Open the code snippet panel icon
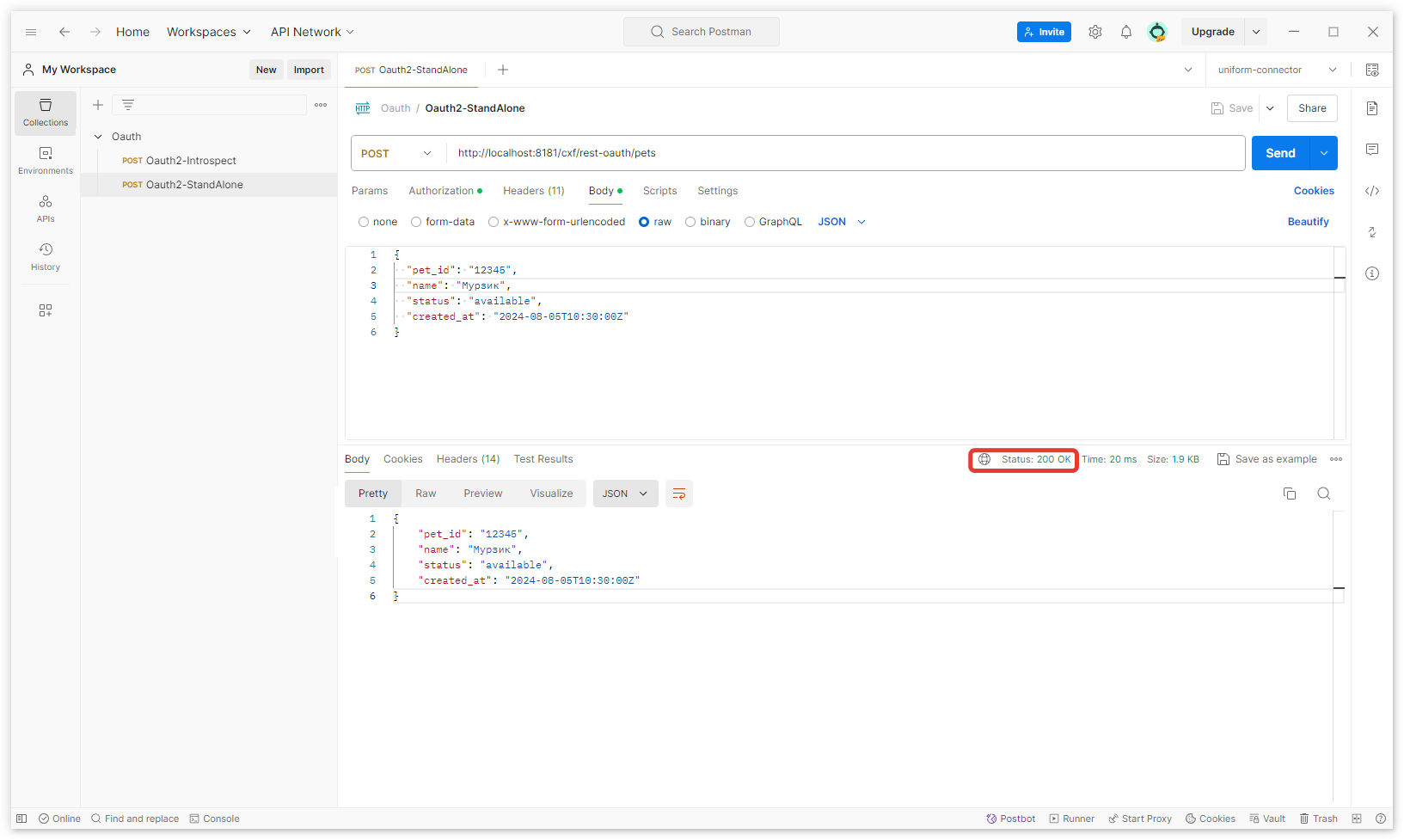 point(1372,191)
